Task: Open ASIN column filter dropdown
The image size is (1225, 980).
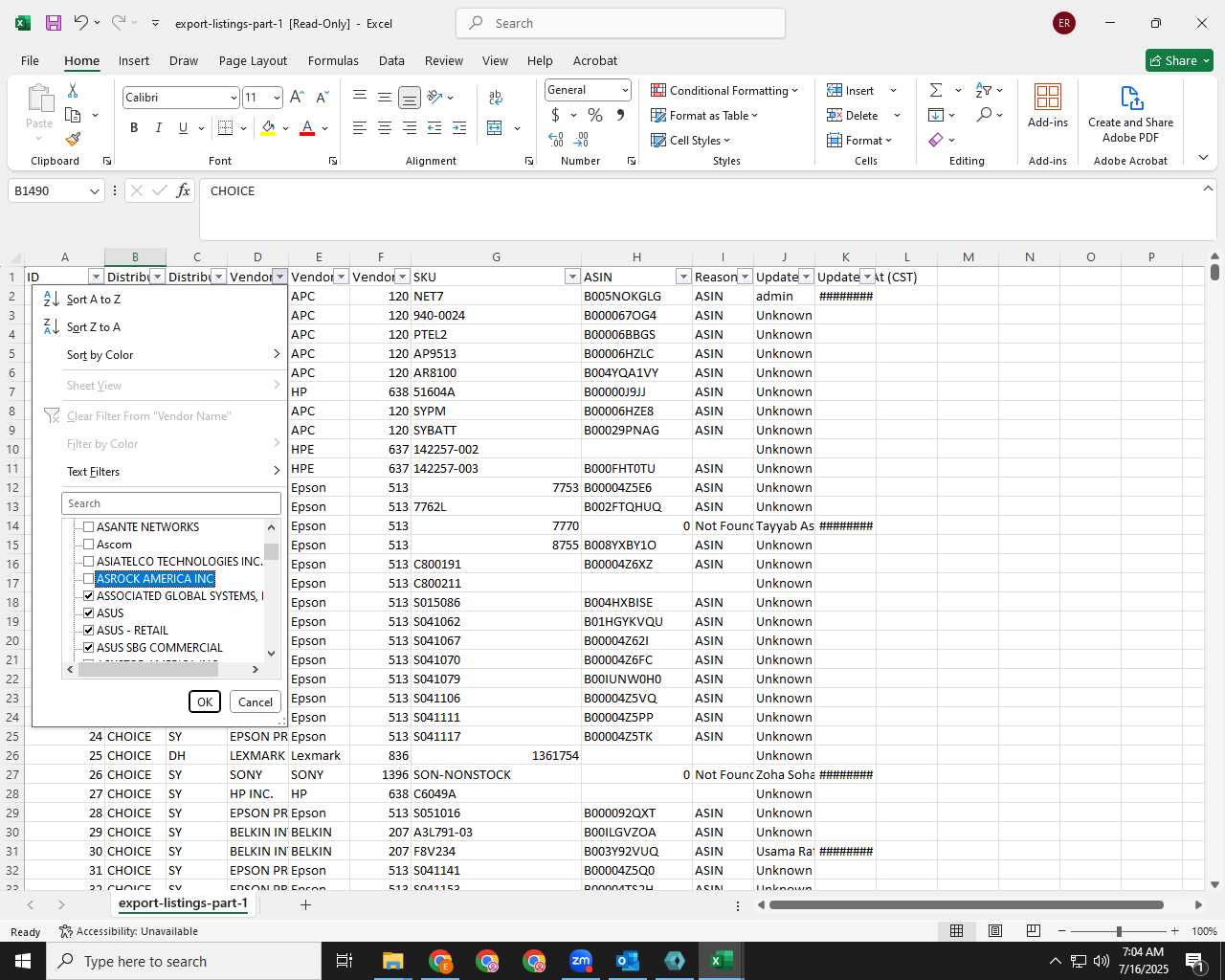Action: 683,277
